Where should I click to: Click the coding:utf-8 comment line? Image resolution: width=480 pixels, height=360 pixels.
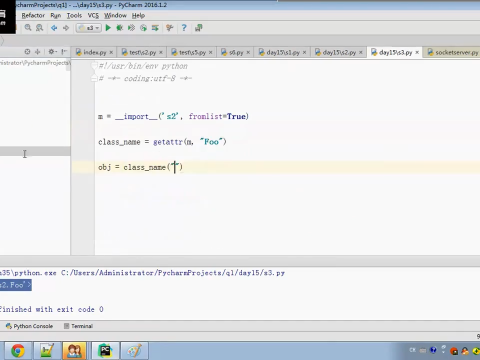pos(145,79)
